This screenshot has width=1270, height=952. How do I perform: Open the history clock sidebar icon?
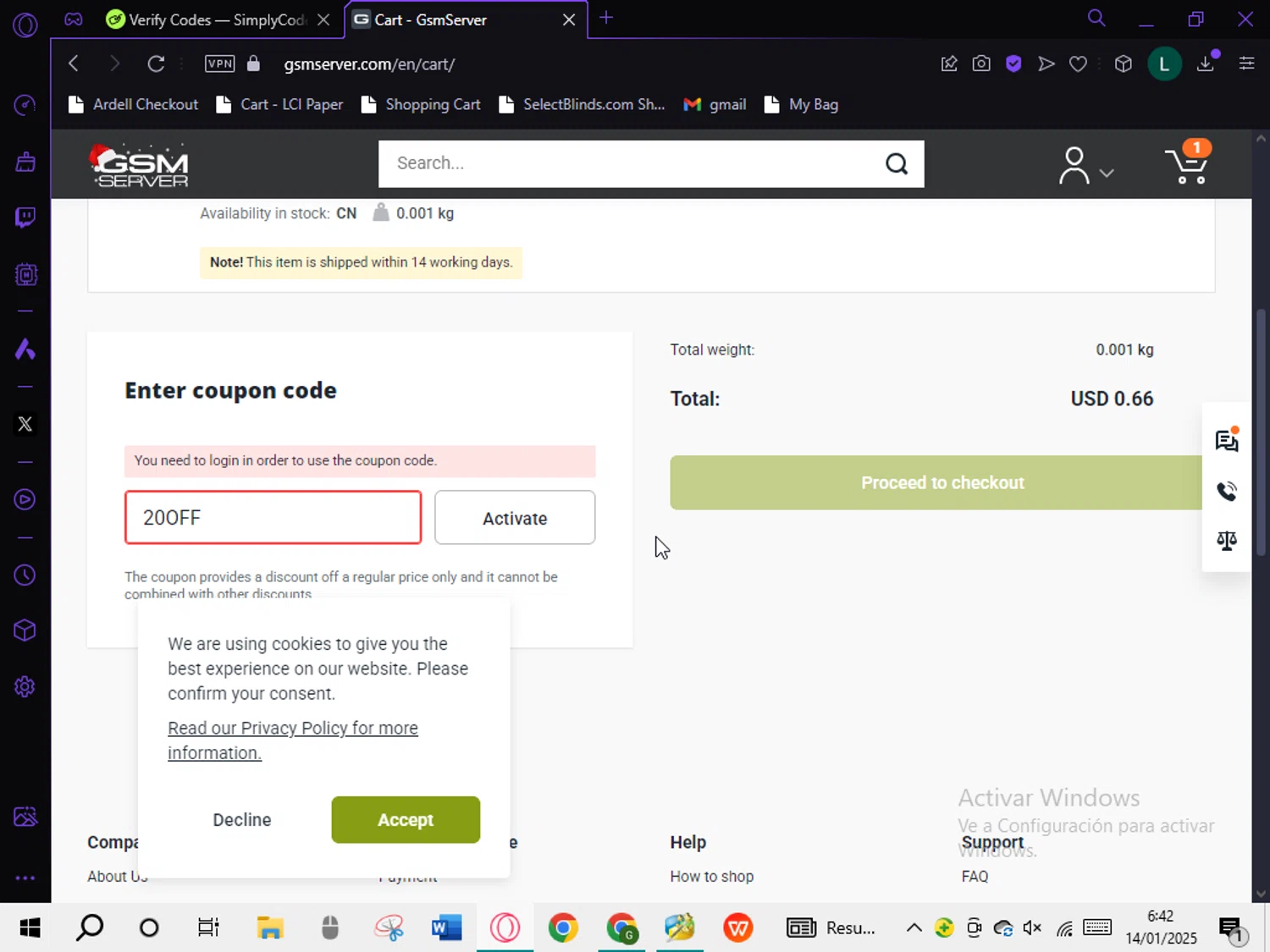click(25, 575)
